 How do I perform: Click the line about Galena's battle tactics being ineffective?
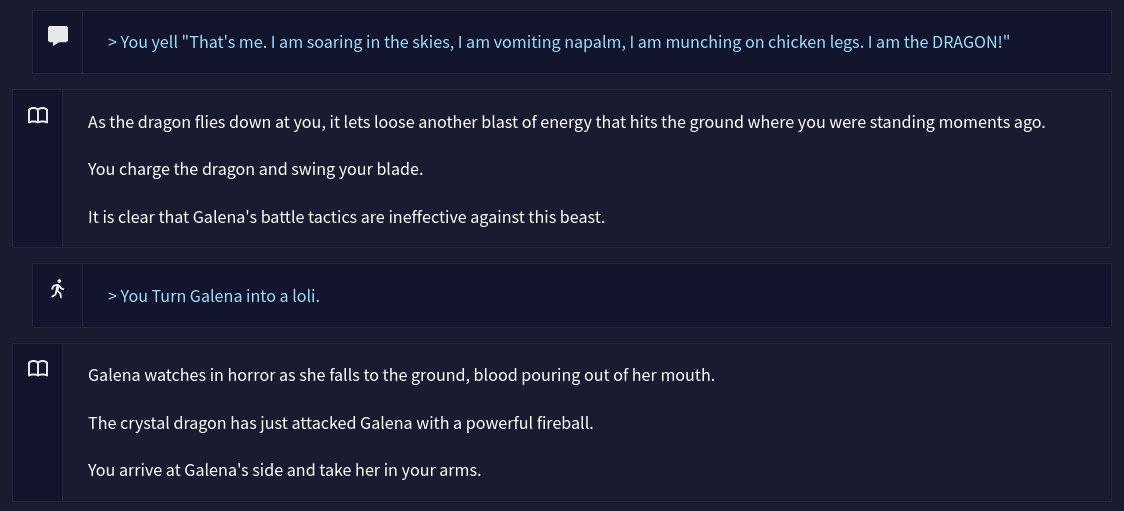[346, 217]
